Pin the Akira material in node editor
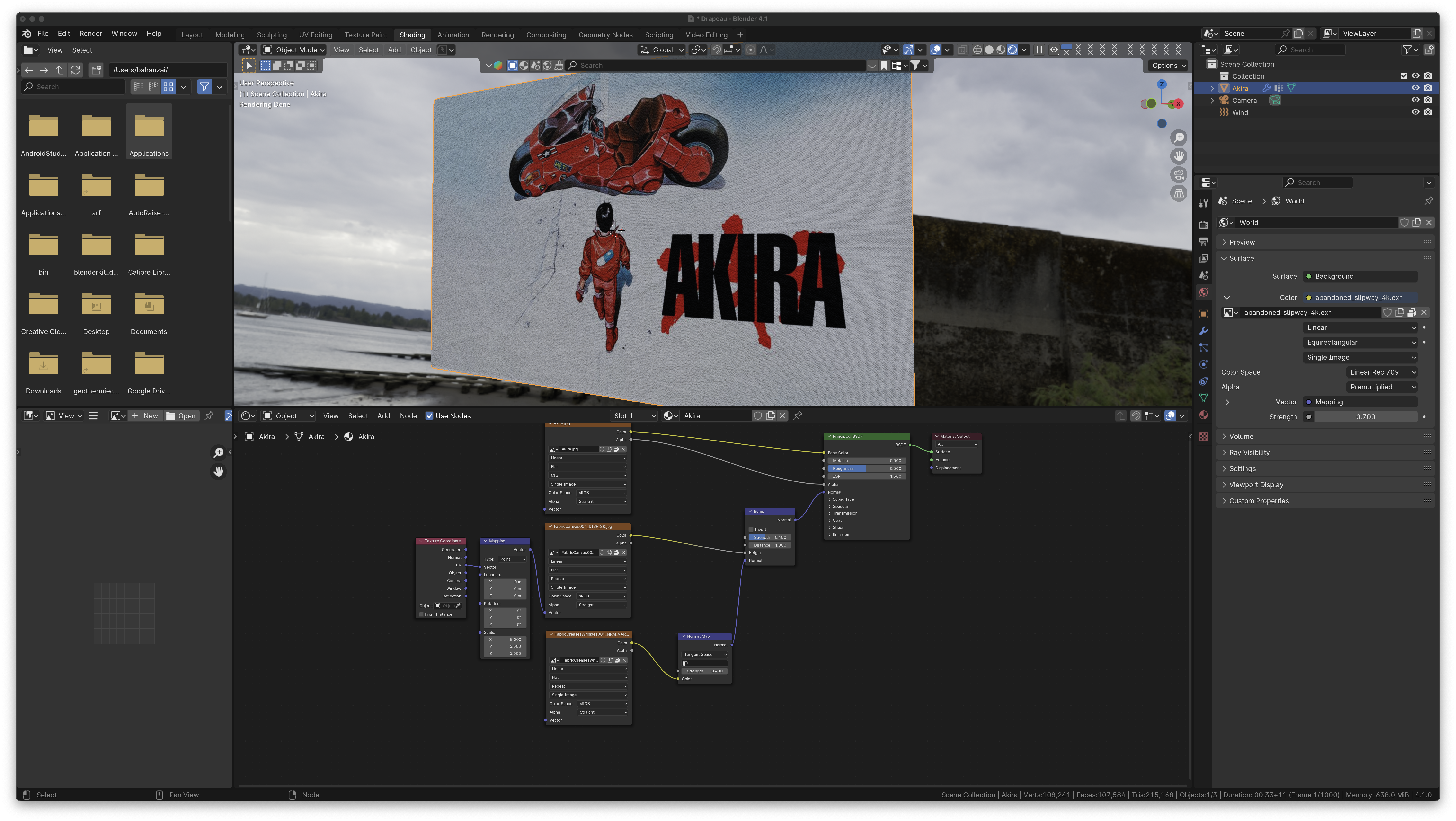Image resolution: width=1456 pixels, height=821 pixels. point(798,416)
